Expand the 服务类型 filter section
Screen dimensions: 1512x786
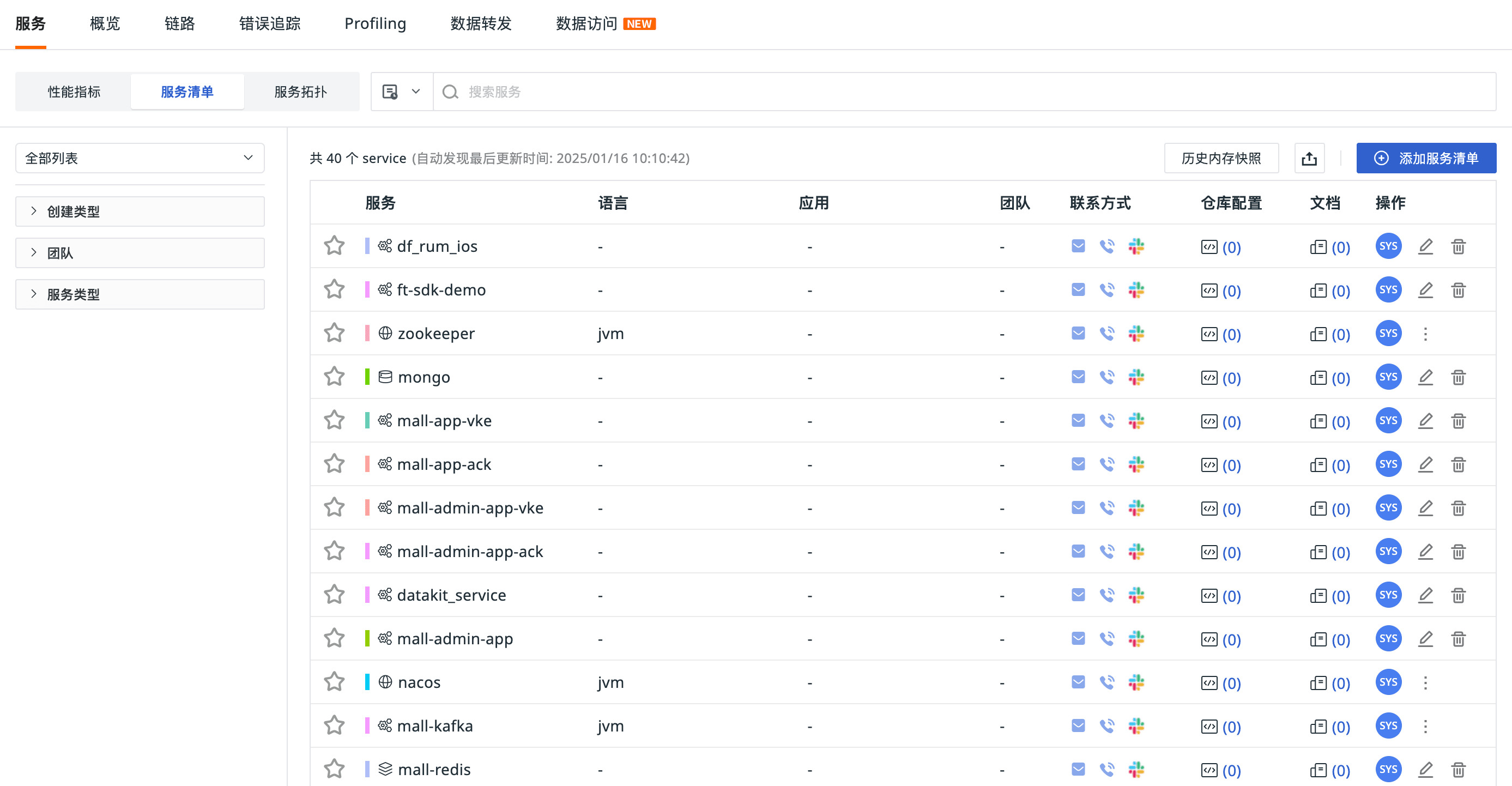(x=140, y=295)
